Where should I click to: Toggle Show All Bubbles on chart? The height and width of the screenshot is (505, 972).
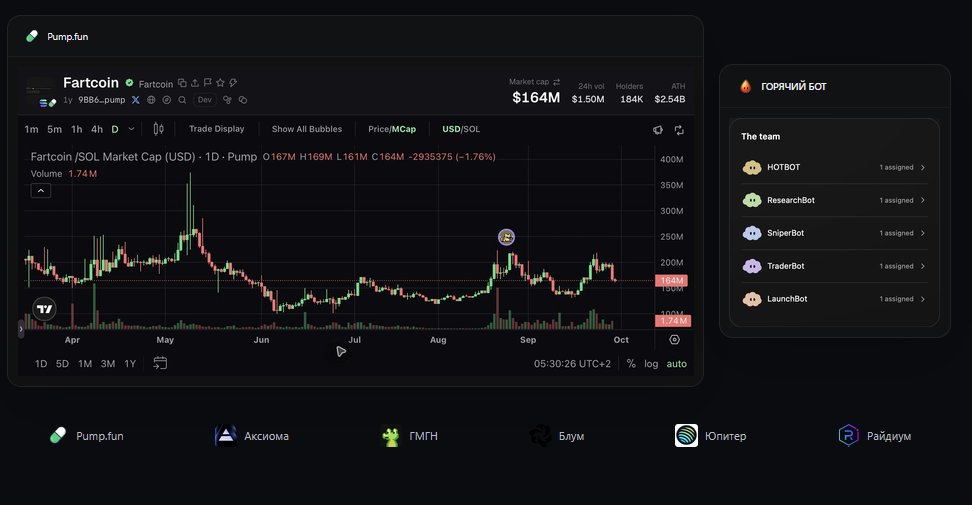[x=307, y=129]
